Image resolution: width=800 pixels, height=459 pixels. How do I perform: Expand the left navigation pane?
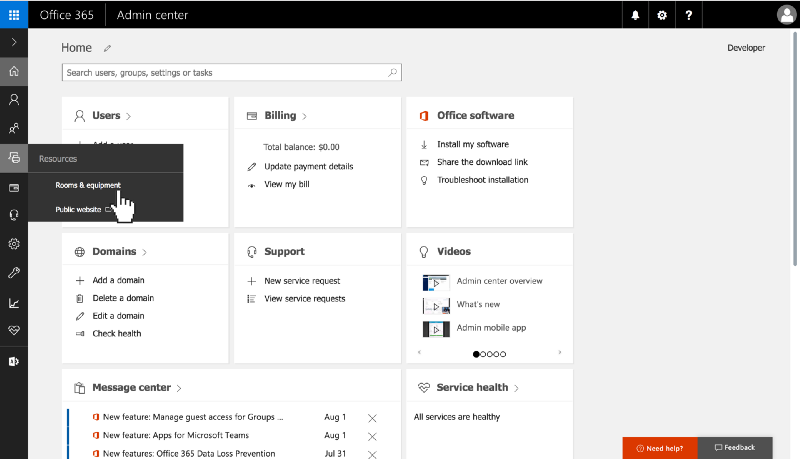[14, 42]
